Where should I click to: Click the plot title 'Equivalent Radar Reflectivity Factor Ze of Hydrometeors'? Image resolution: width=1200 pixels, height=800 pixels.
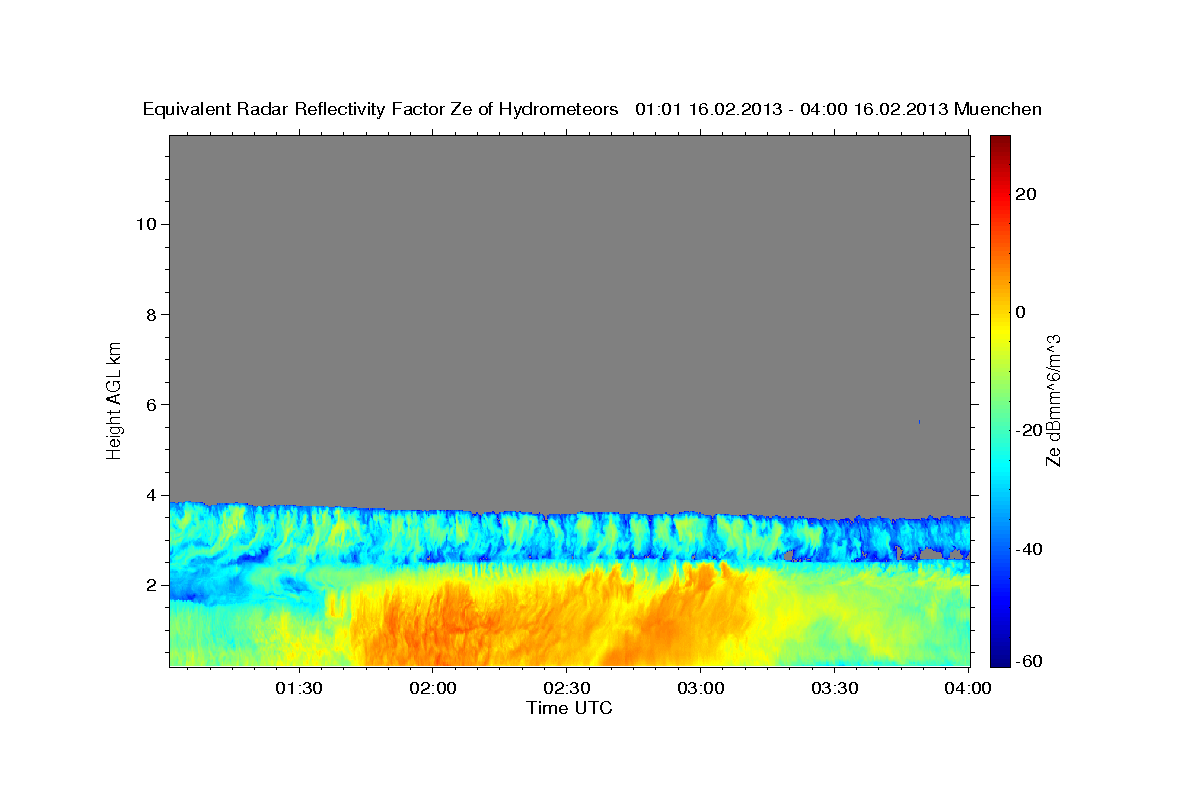coord(381,109)
